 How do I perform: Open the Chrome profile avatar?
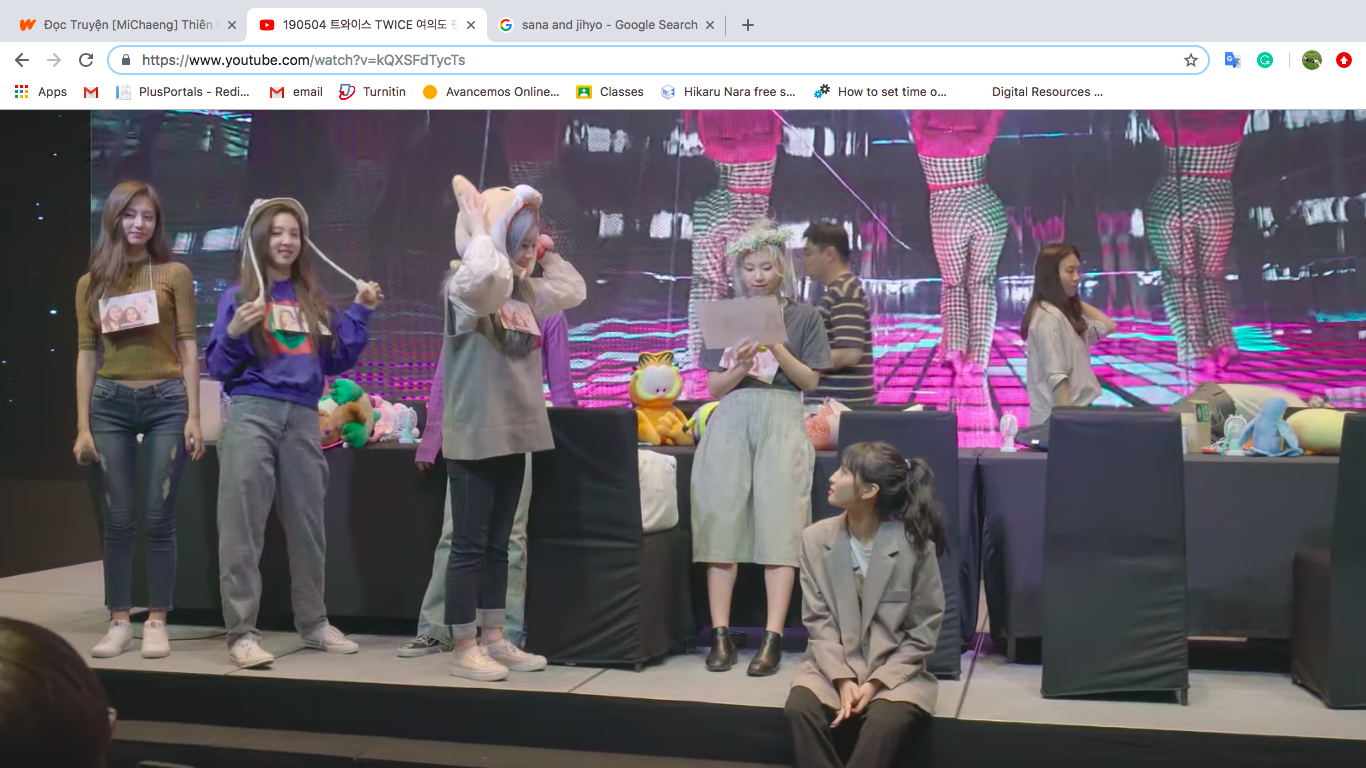click(1312, 60)
